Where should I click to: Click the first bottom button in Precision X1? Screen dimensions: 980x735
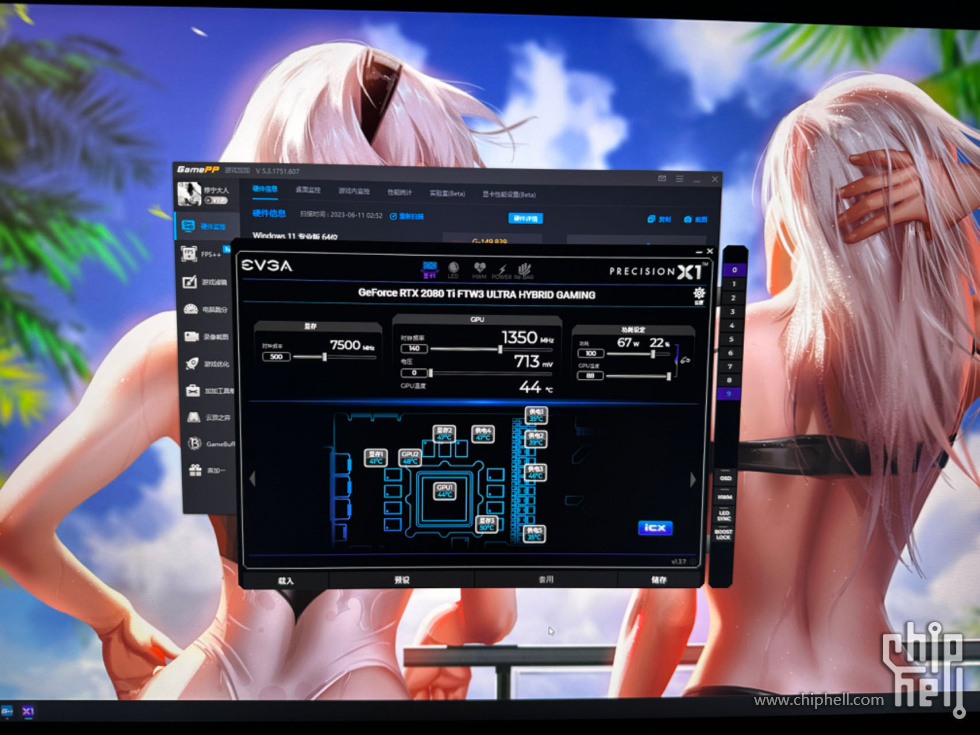285,581
